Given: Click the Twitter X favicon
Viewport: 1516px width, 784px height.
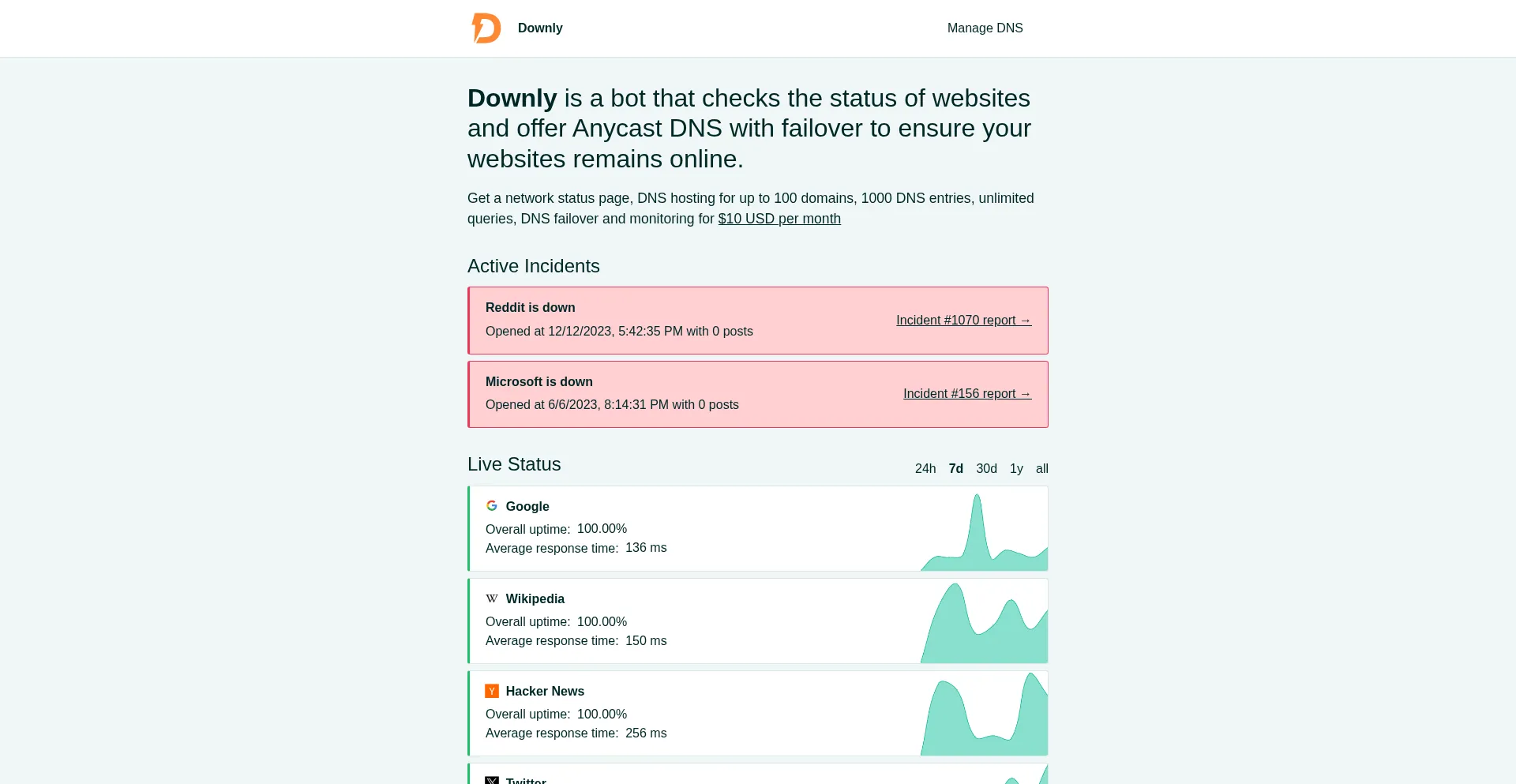Looking at the screenshot, I should [492, 780].
